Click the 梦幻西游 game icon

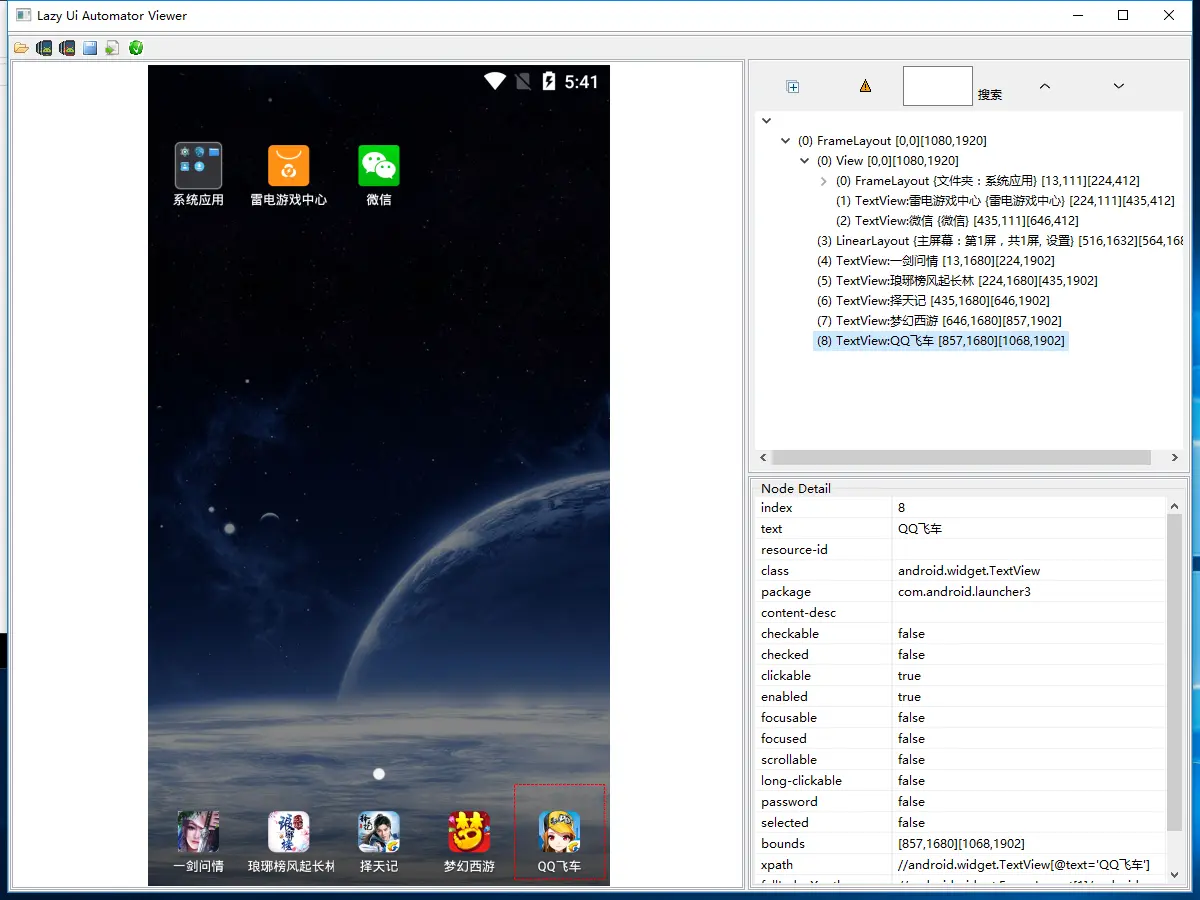(469, 831)
